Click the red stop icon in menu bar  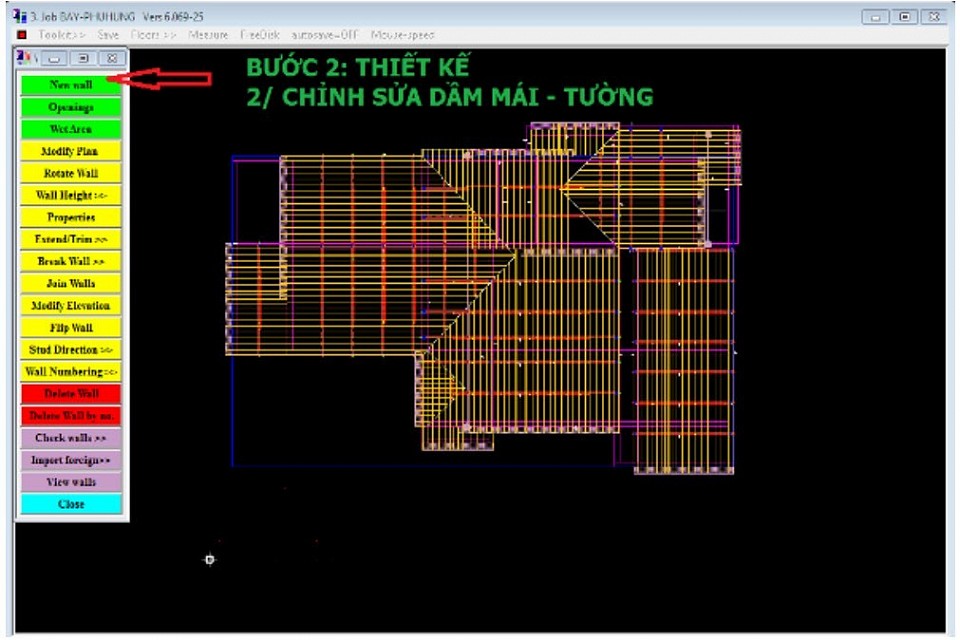pyautogui.click(x=22, y=35)
